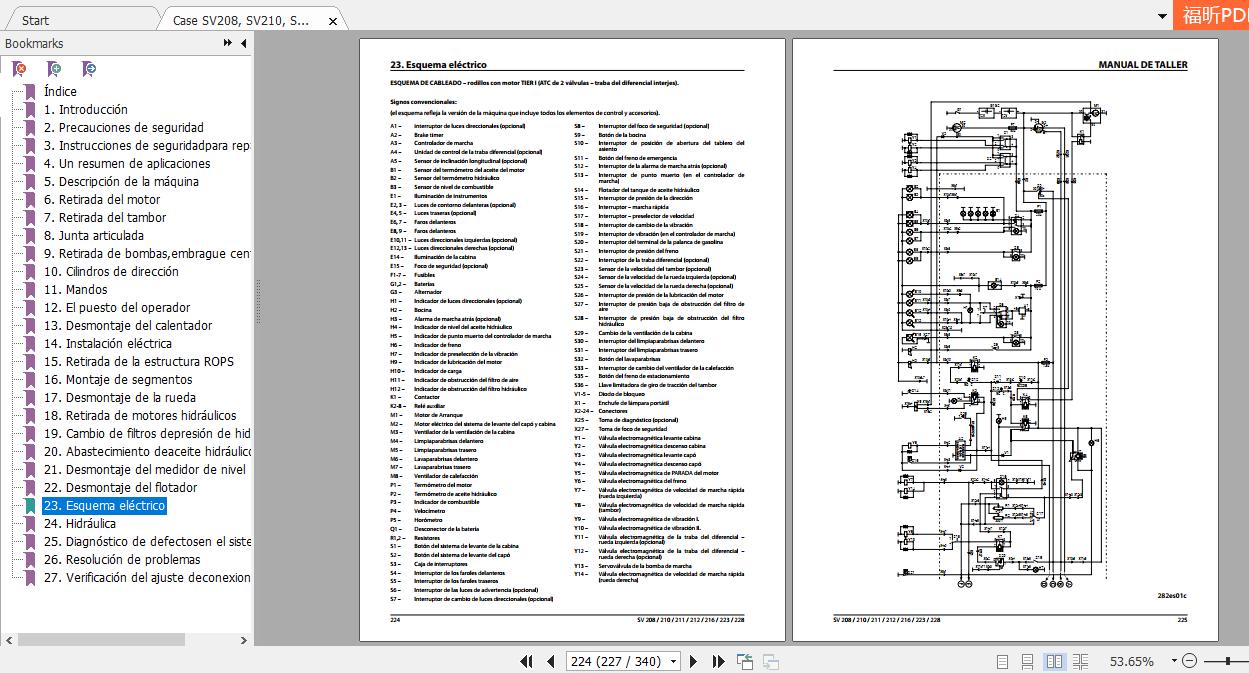The width and height of the screenshot is (1249, 673).
Task: Toggle two-page facing view mode
Action: coord(1054,661)
